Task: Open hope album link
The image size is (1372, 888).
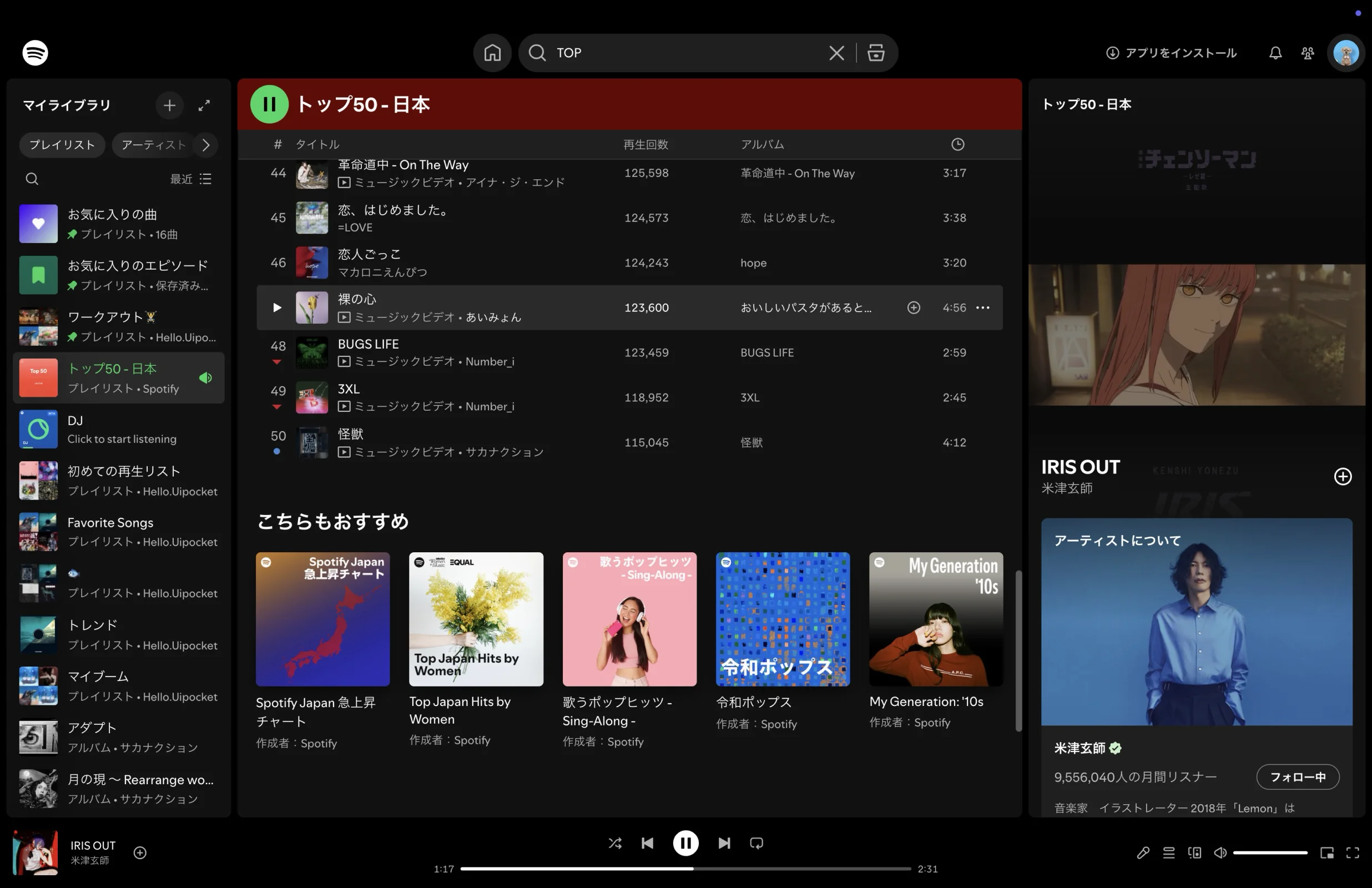Action: [753, 263]
